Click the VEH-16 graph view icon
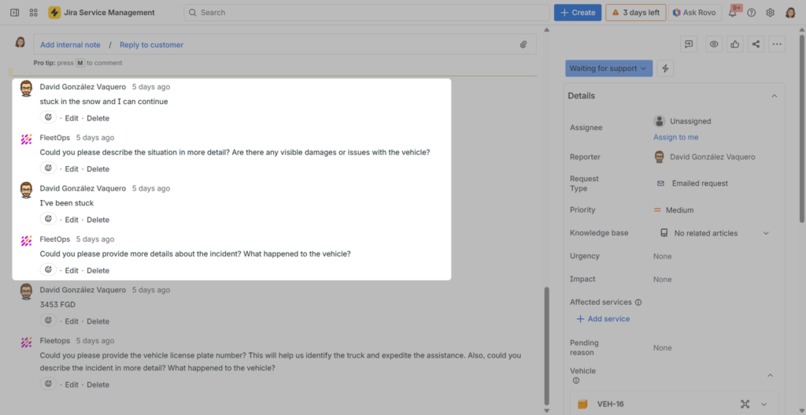Viewport: 806px width, 415px height. click(x=745, y=404)
